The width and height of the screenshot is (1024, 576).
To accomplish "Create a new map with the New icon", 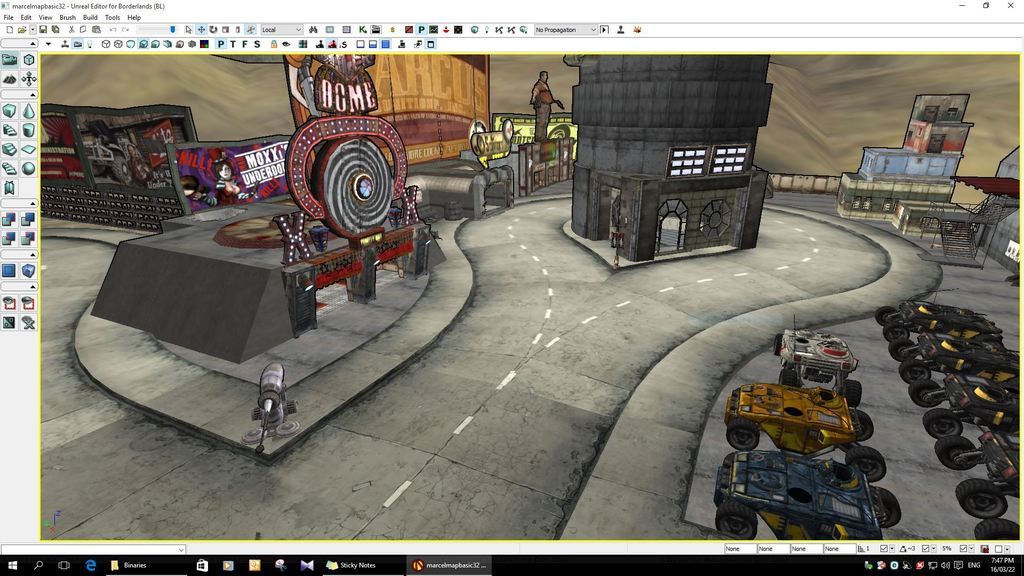I will pyautogui.click(x=9, y=29).
